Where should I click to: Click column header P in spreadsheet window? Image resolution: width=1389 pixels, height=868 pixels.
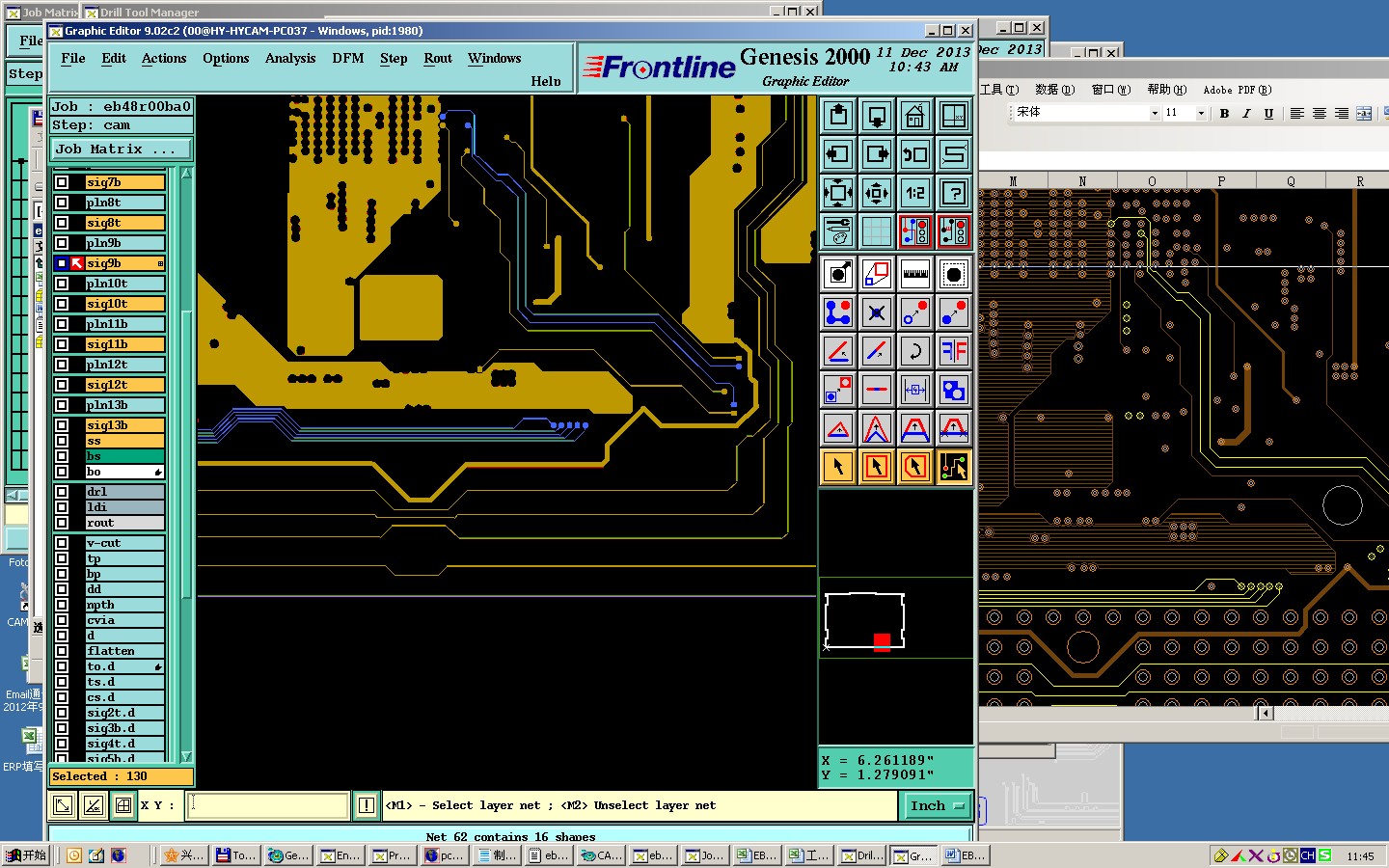(1221, 181)
